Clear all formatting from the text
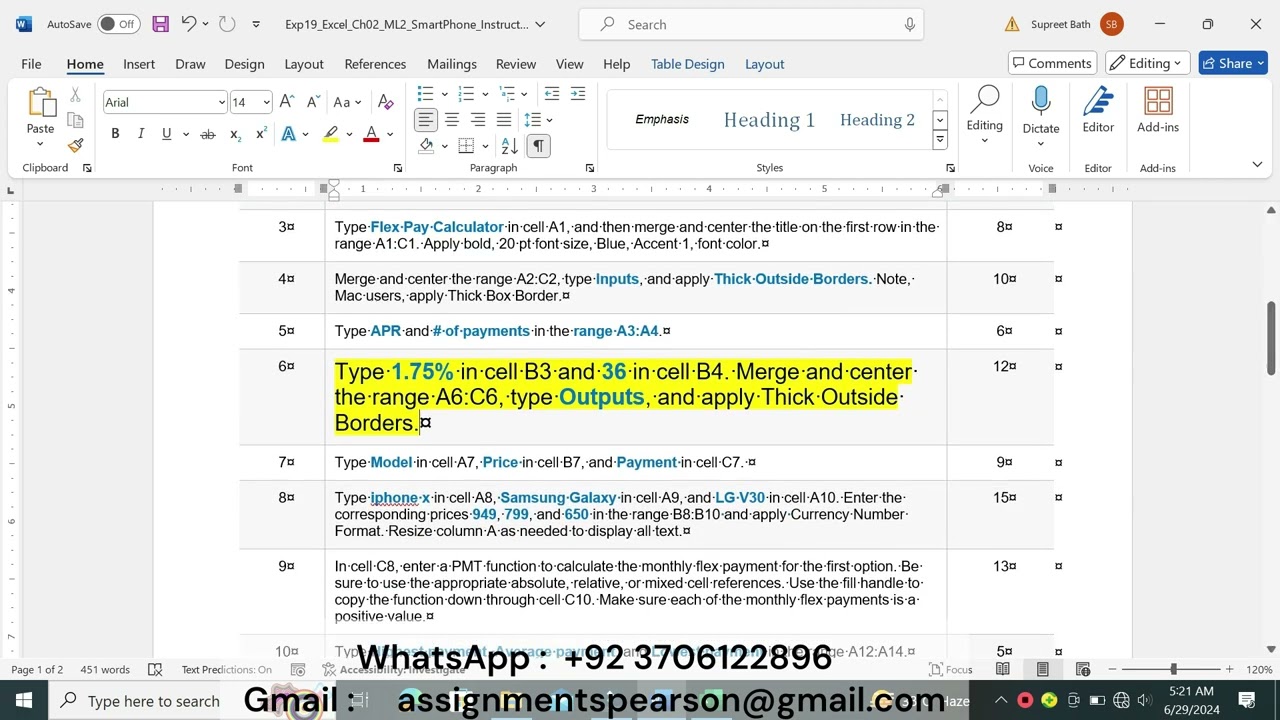 [x=386, y=102]
